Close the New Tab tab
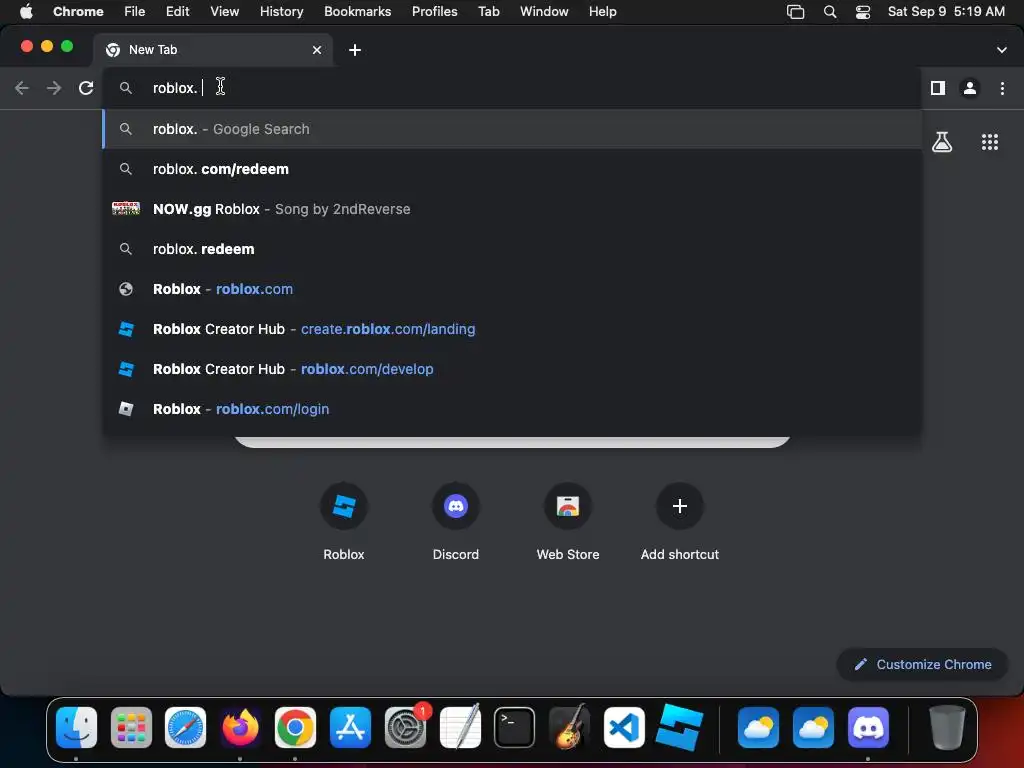 pyautogui.click(x=317, y=50)
